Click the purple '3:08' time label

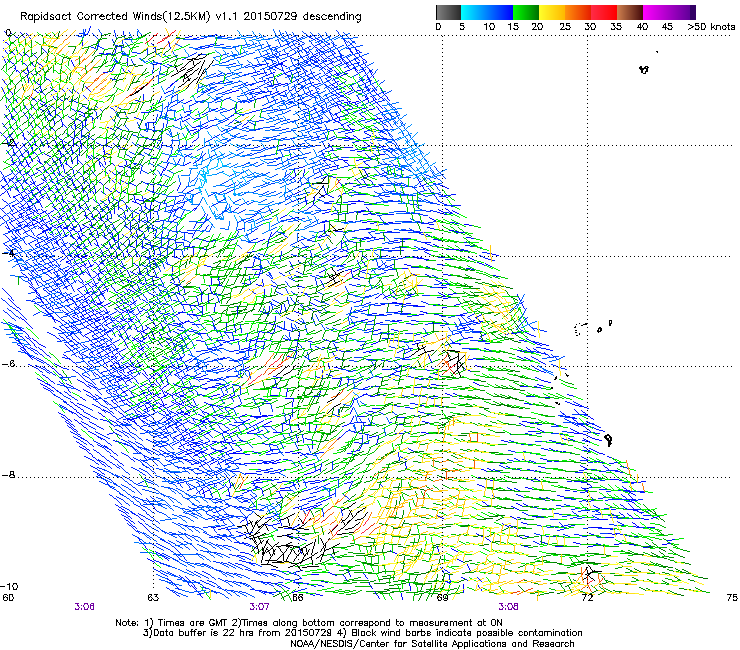508,607
